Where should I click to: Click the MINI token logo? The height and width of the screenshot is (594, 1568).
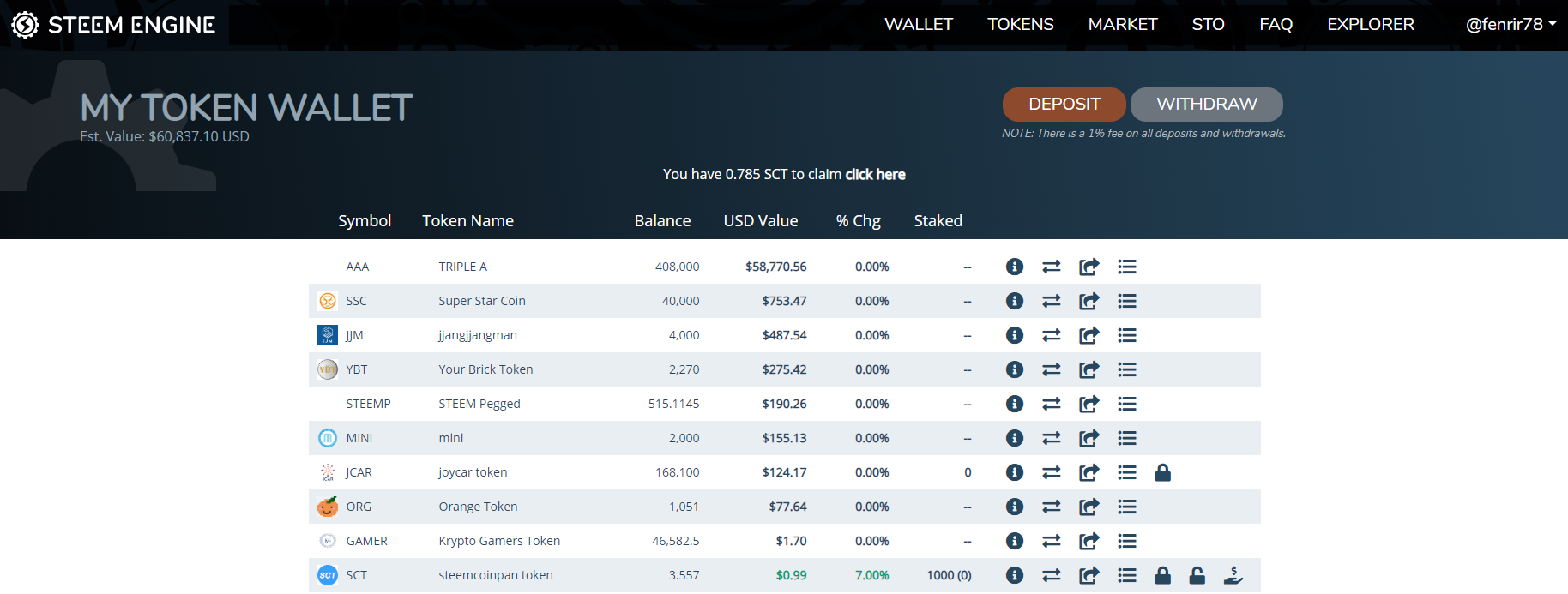tap(328, 438)
